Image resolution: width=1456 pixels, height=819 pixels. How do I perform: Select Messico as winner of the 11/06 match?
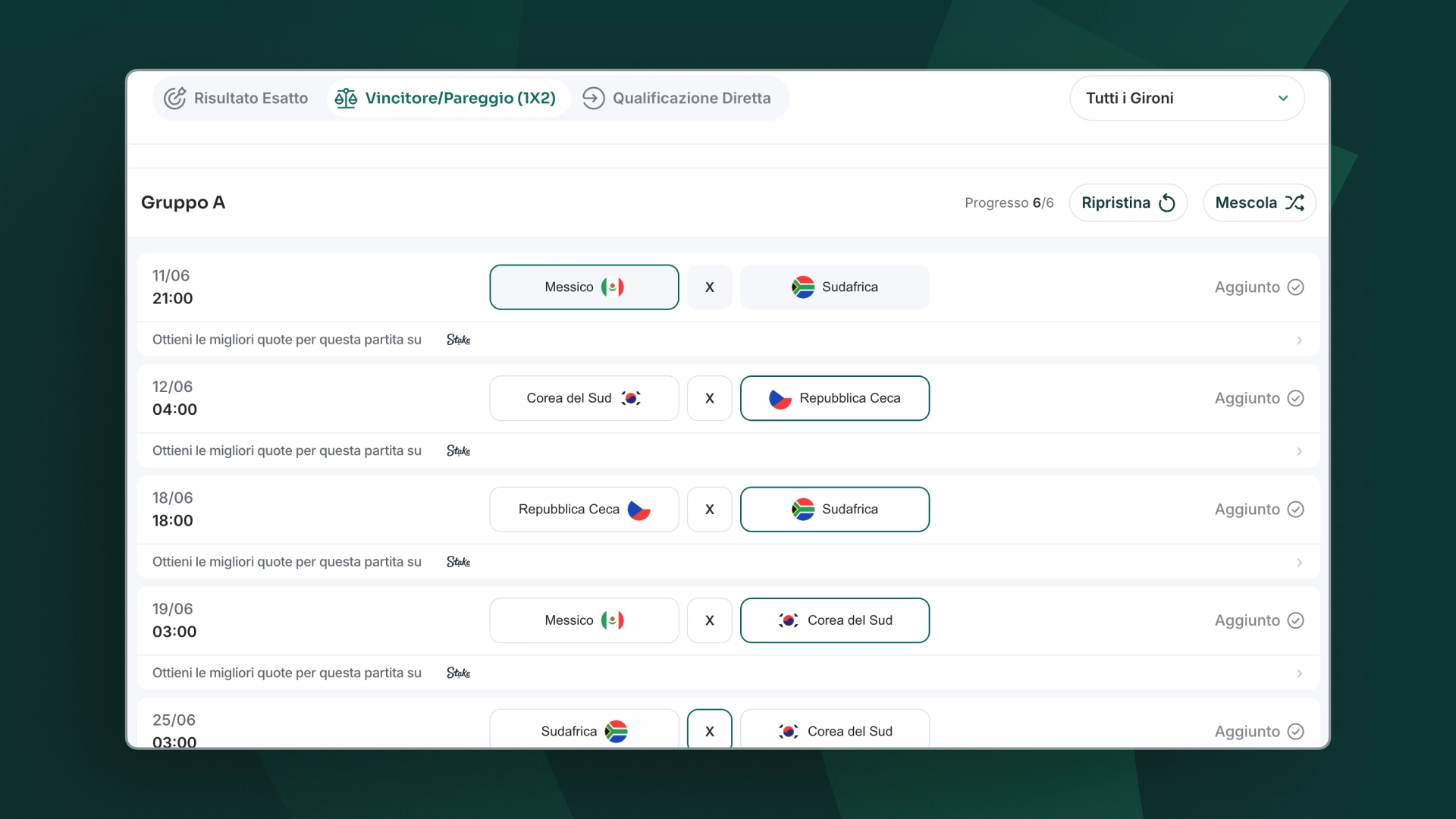tap(584, 287)
